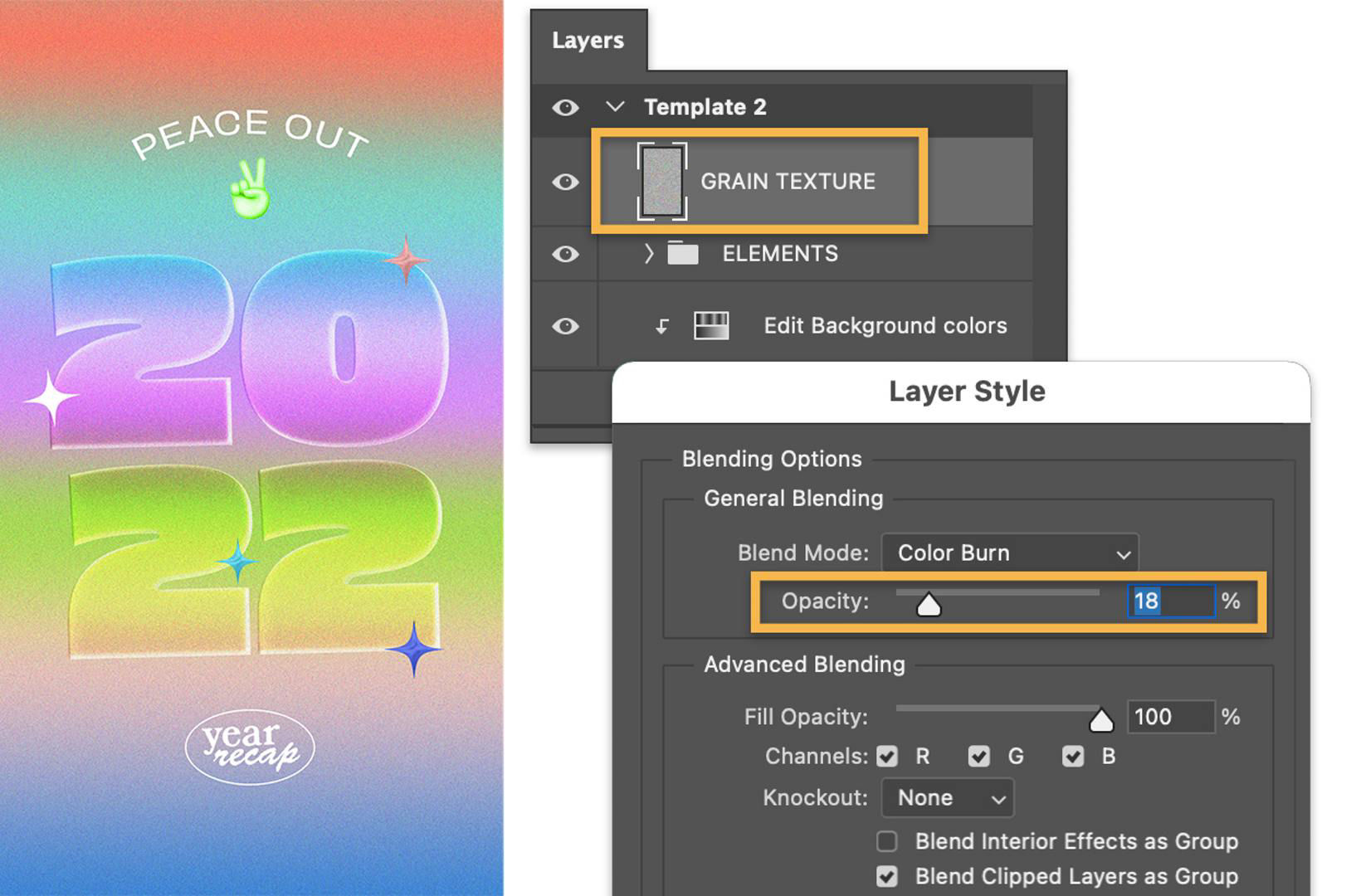Expand the ELEMENTS group
The height and width of the screenshot is (896, 1356).
(x=648, y=254)
